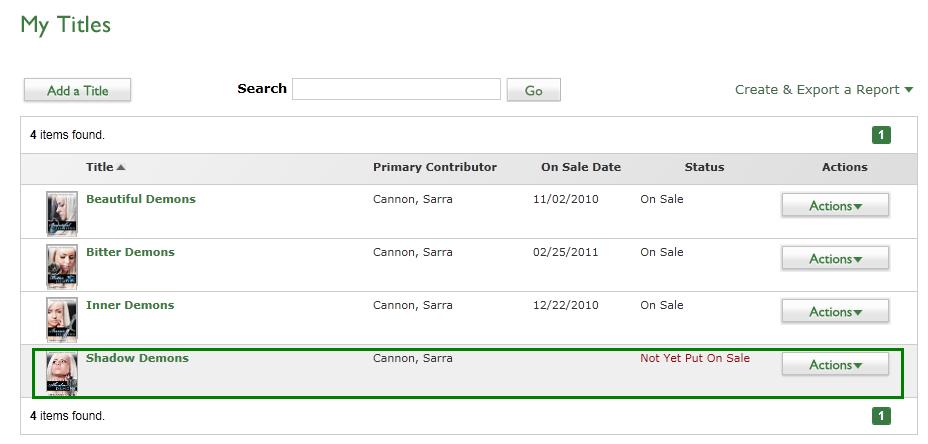Viewport: 928px width, 444px height.
Task: Click the Inner Demons book cover thumbnail
Action: tap(61, 318)
